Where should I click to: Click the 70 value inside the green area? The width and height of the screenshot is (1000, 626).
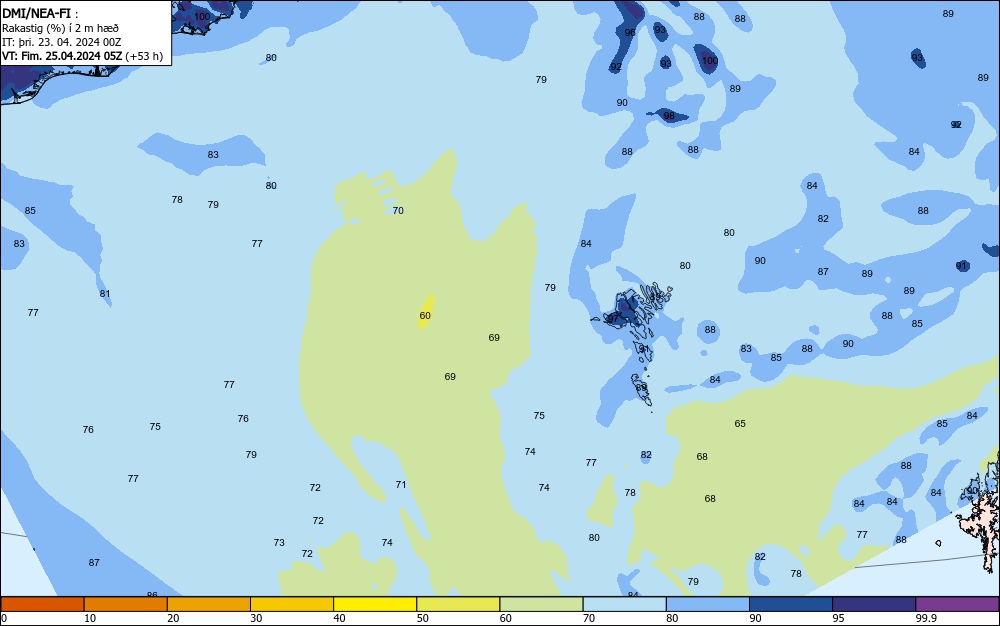pyautogui.click(x=398, y=210)
